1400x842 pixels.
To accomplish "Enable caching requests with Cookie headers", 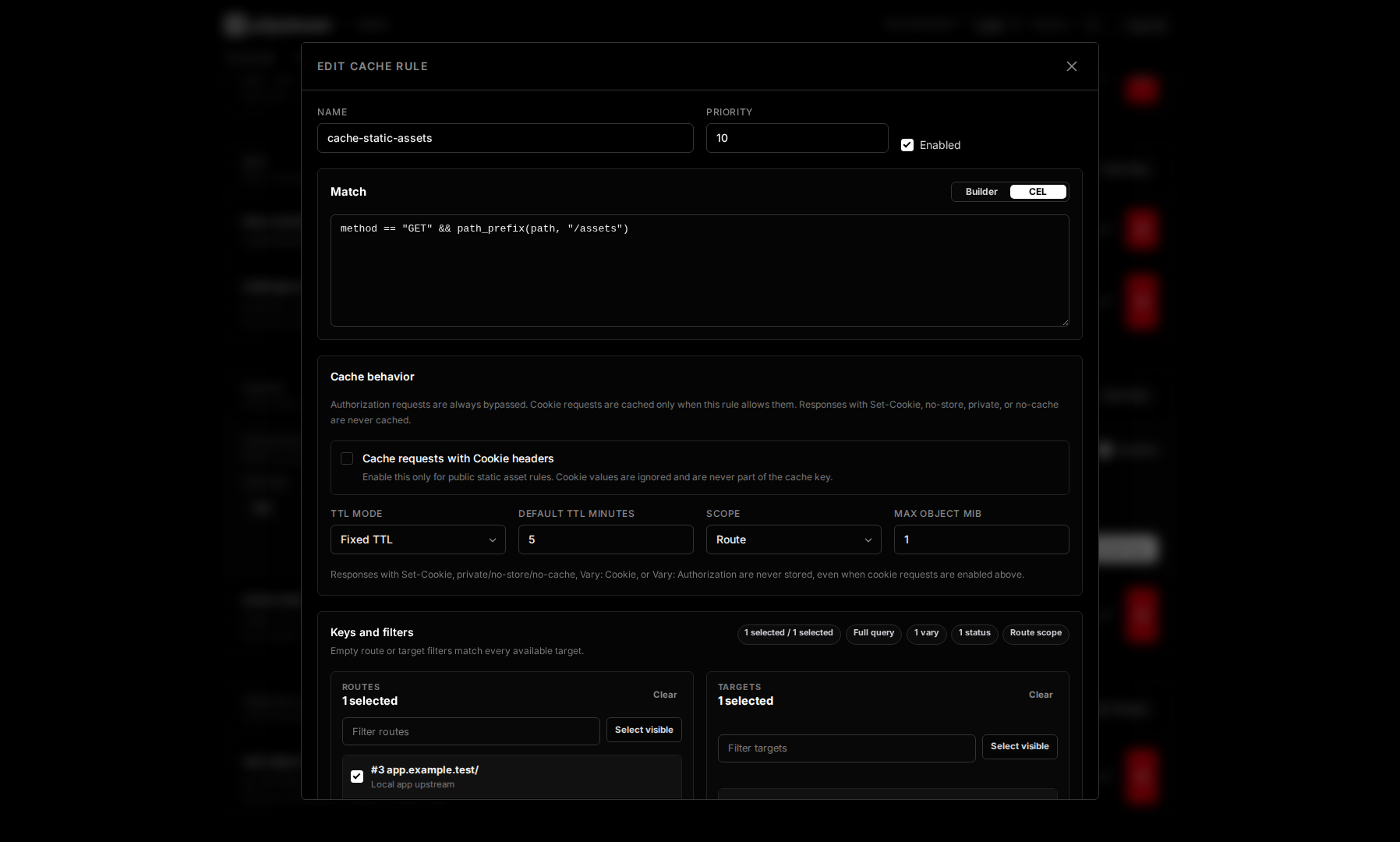I will 347,458.
